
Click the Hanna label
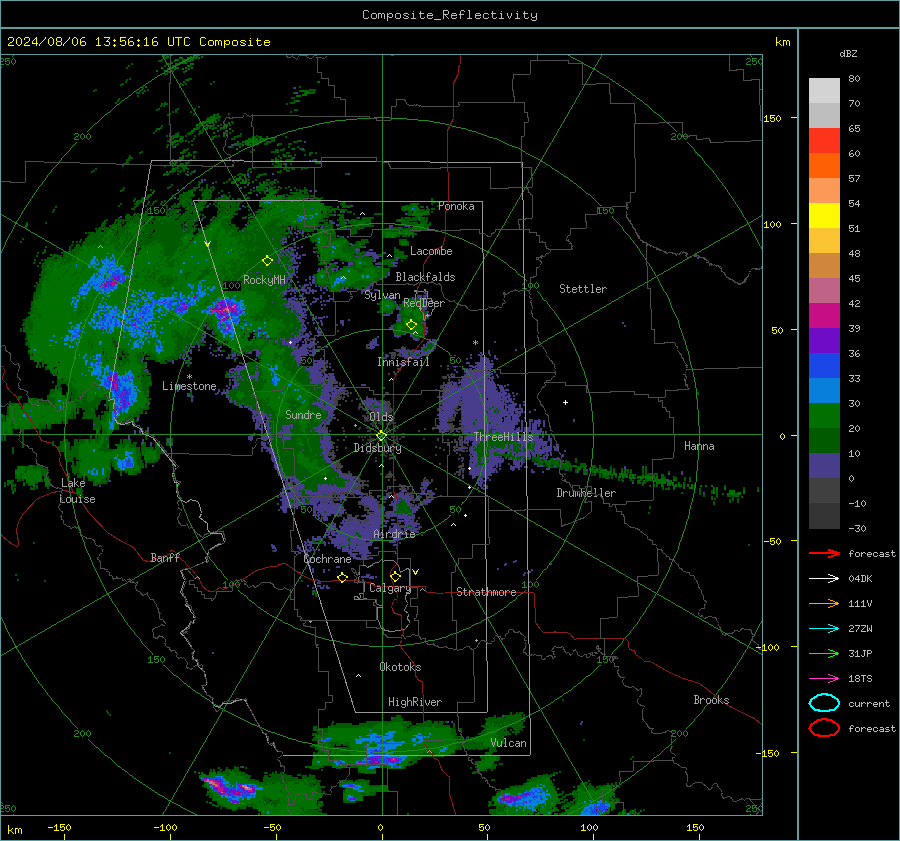click(699, 445)
